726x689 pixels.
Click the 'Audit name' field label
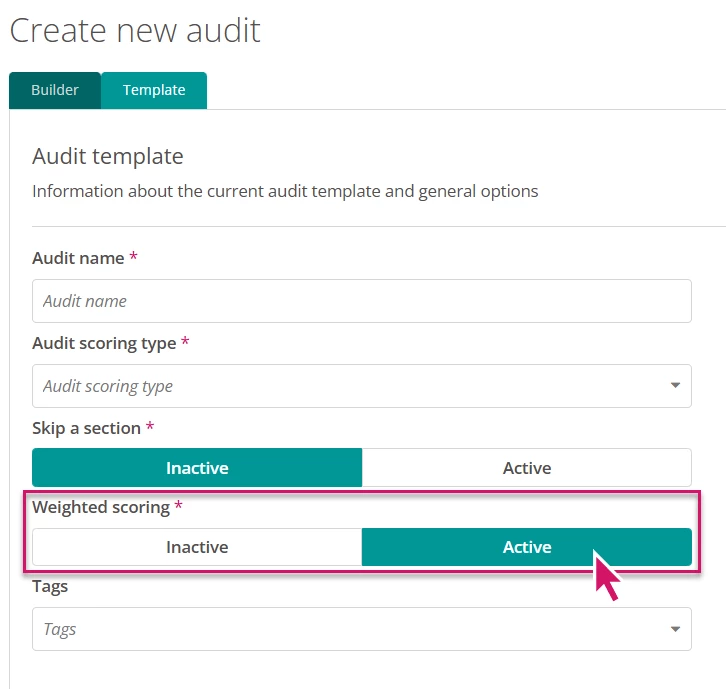click(78, 258)
